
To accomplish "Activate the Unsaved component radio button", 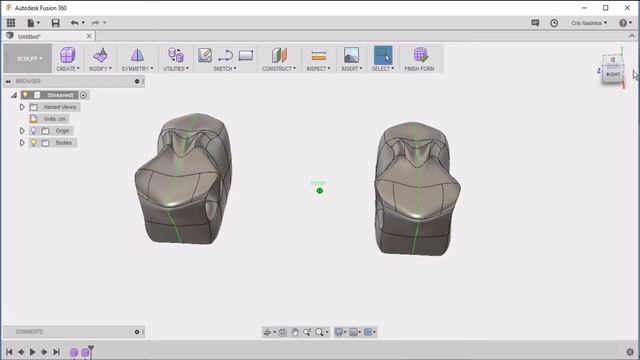I will coord(83,95).
